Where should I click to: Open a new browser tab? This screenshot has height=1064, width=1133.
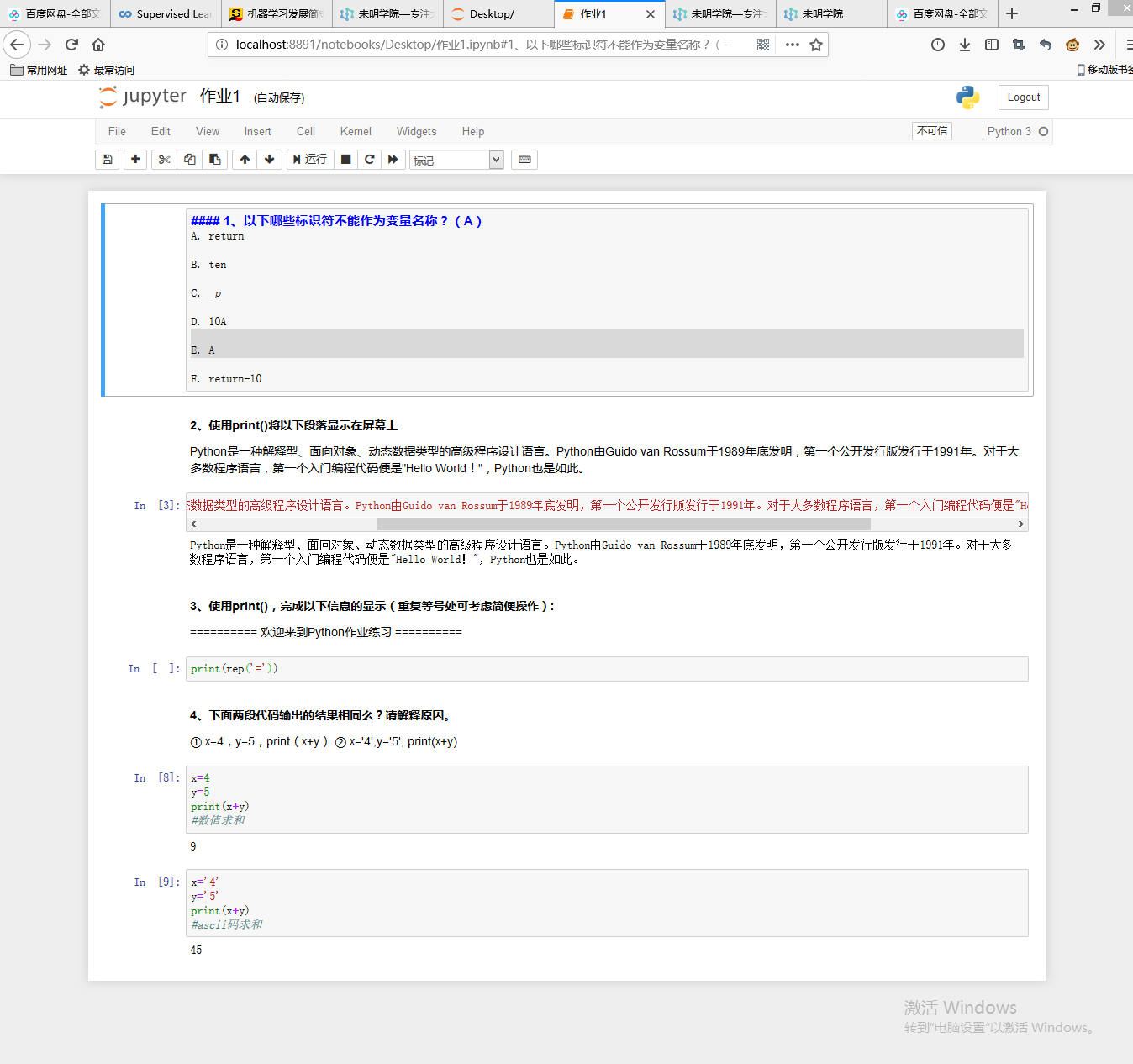(1012, 13)
